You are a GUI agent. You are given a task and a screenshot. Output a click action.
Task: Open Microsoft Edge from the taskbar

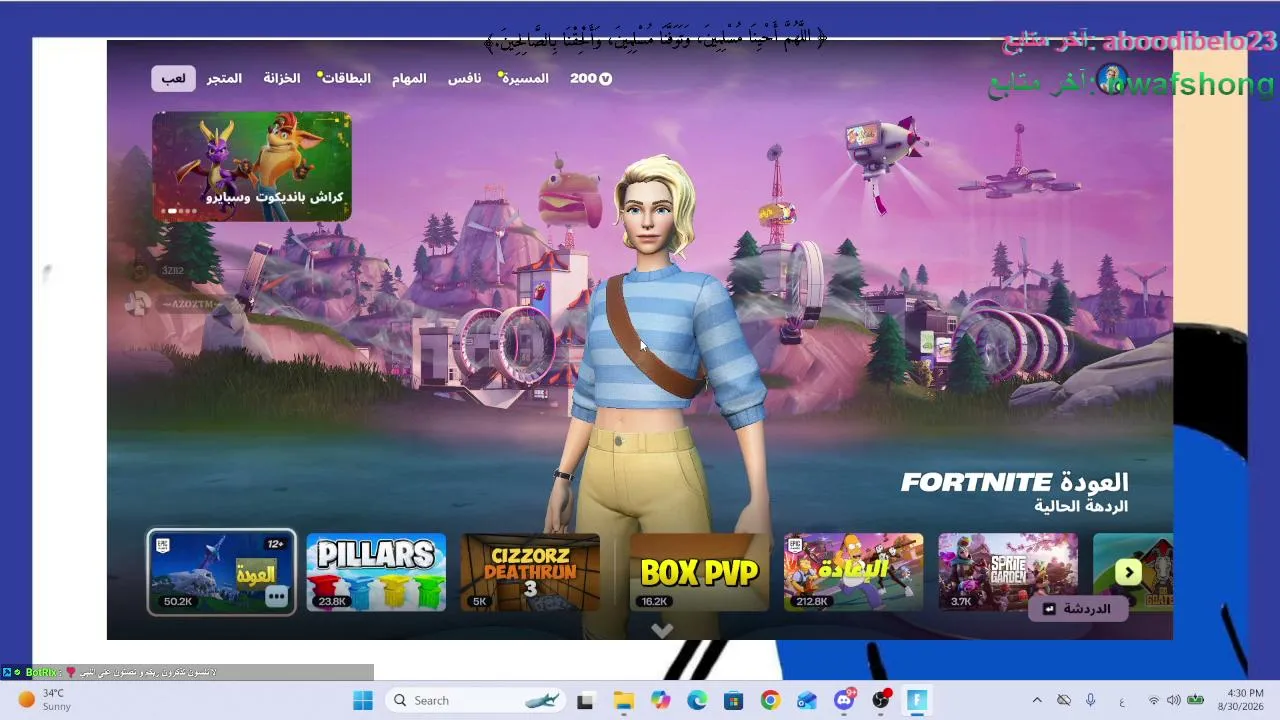(x=697, y=700)
